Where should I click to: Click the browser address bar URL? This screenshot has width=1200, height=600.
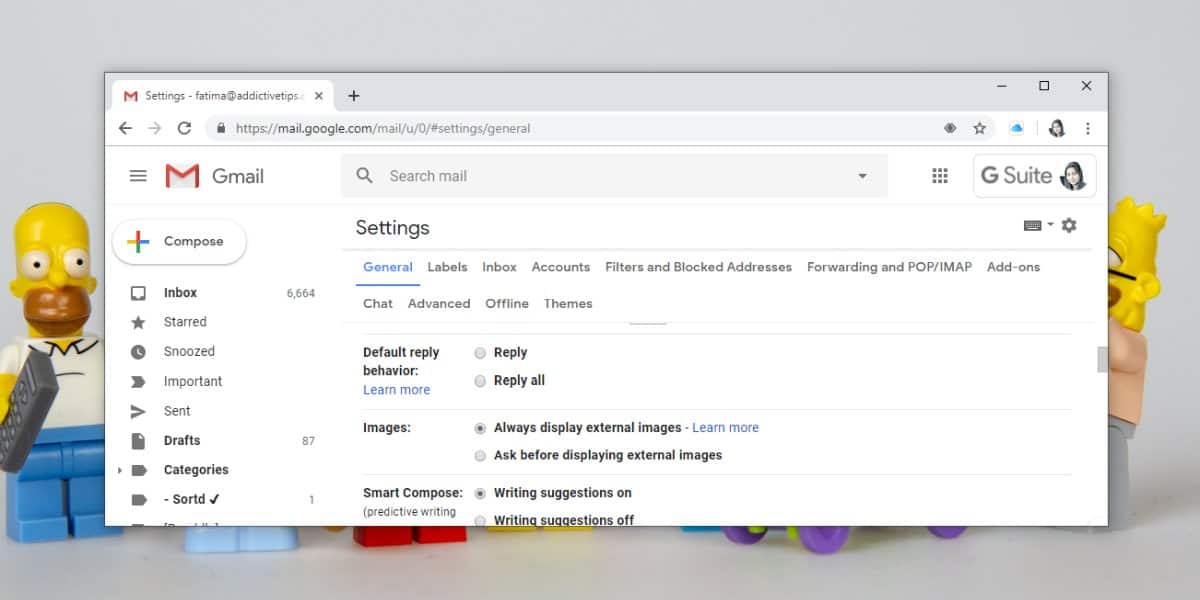[383, 128]
